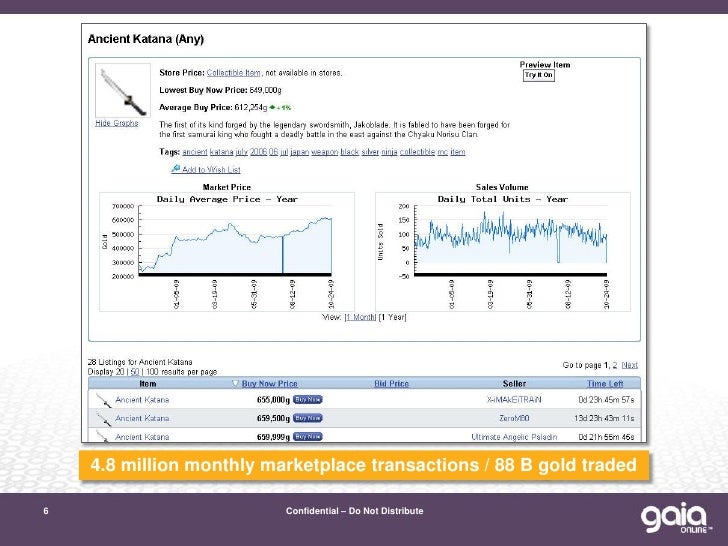Image resolution: width=728 pixels, height=546 pixels.
Task: Click Buy Now for the 659,999g listing
Action: pos(308,436)
